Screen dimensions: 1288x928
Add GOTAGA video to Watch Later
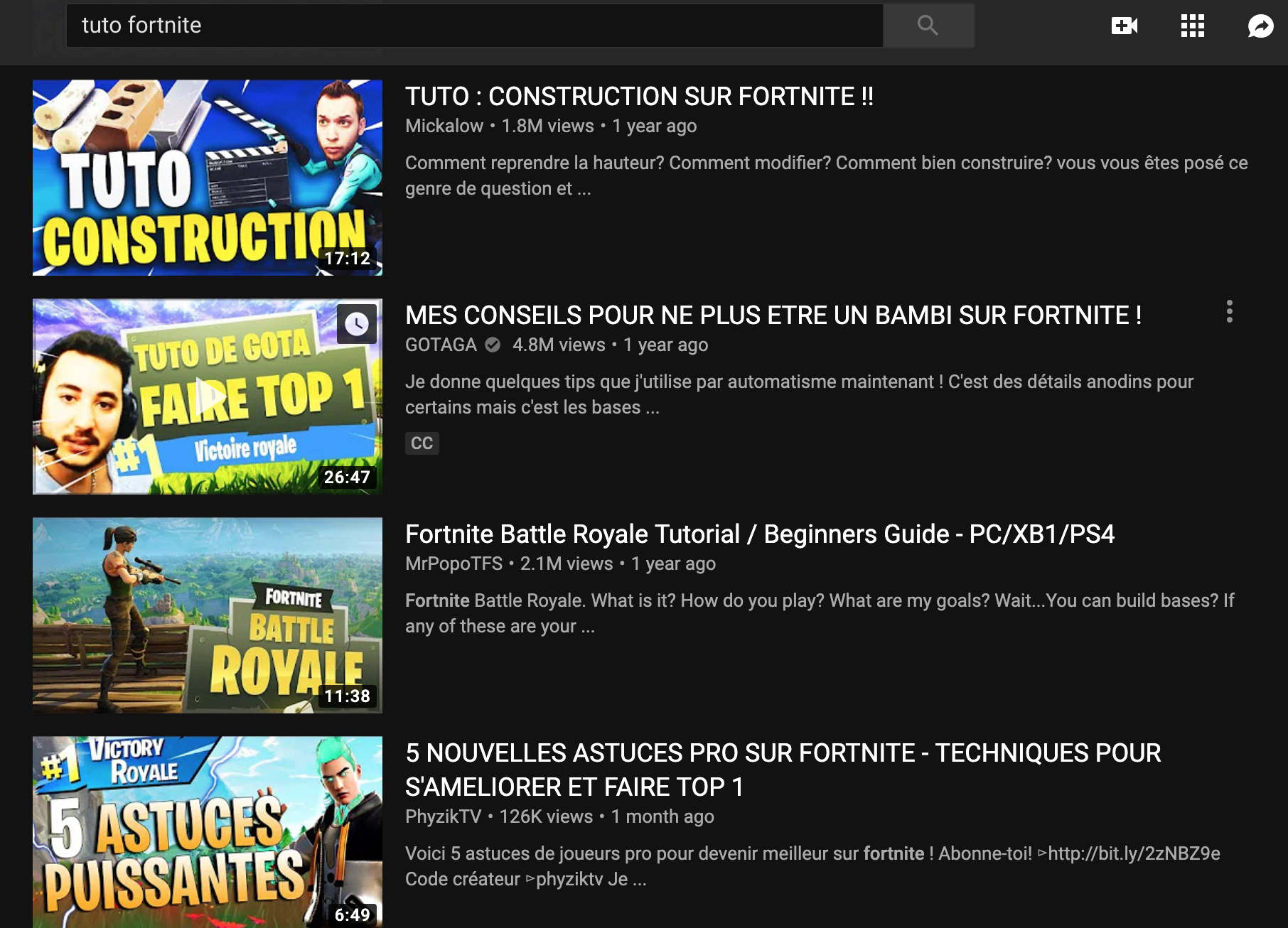coord(356,324)
